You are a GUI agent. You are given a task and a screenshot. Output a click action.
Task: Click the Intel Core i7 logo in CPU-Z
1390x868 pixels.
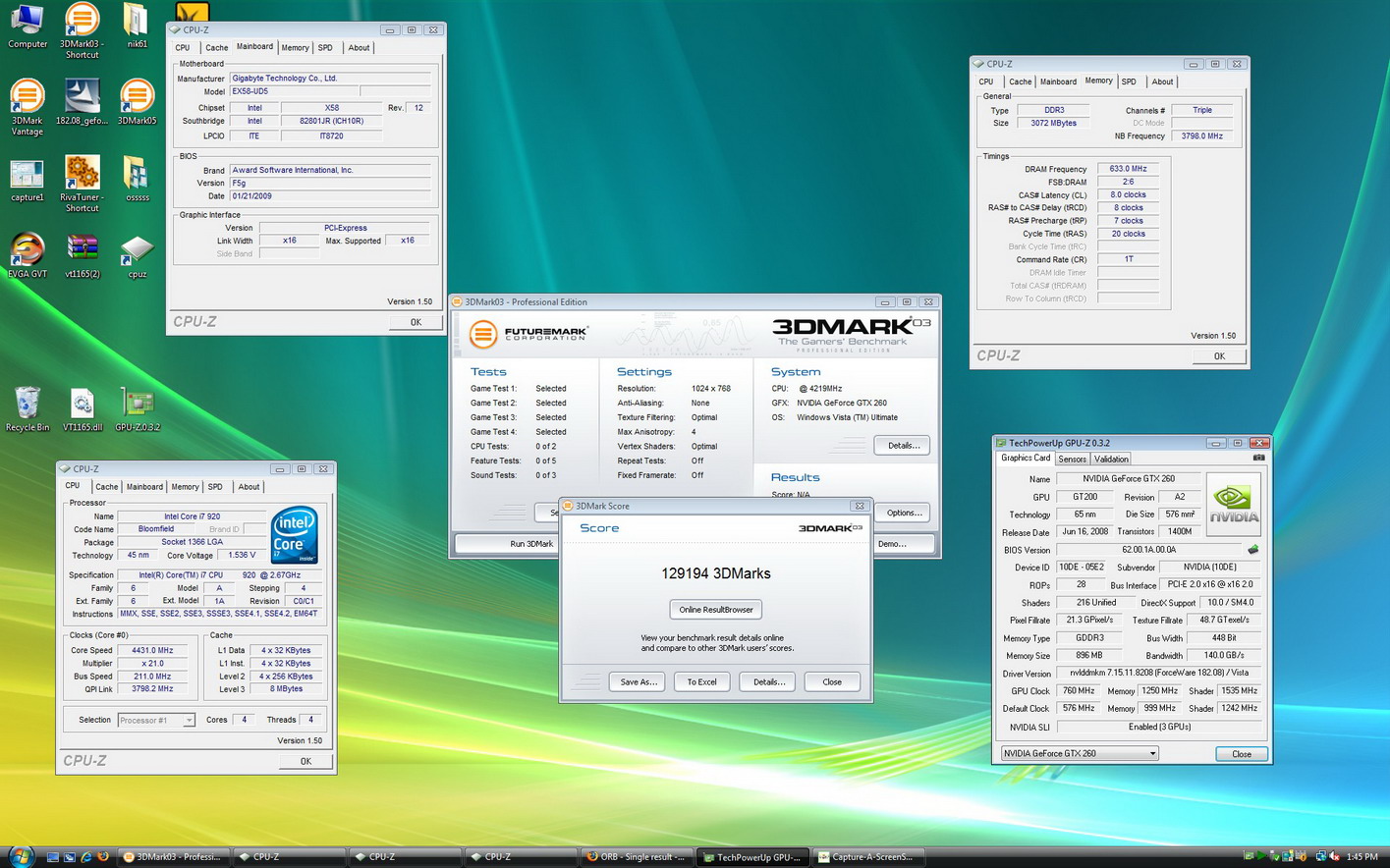click(x=294, y=535)
